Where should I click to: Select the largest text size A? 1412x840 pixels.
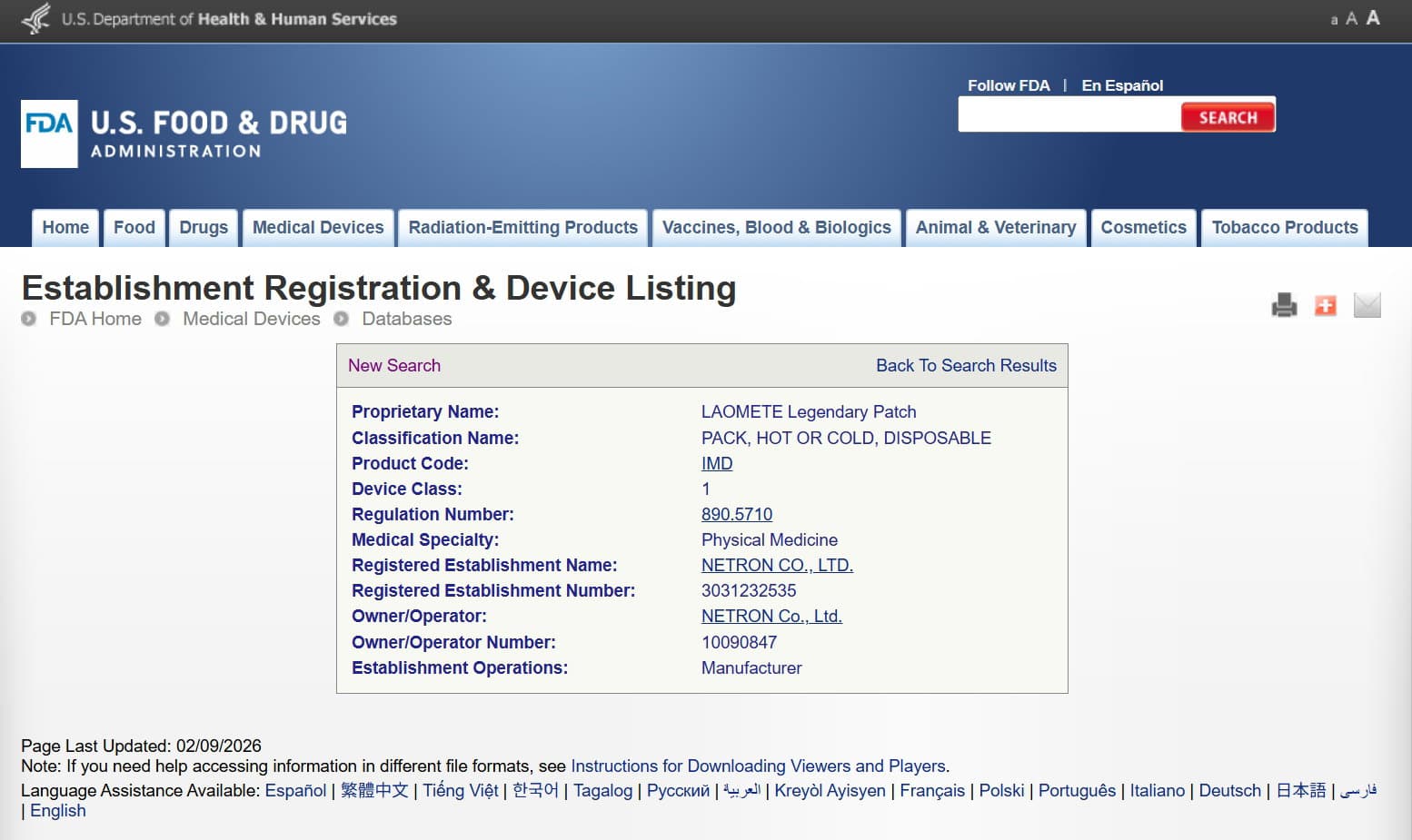[x=1373, y=17]
